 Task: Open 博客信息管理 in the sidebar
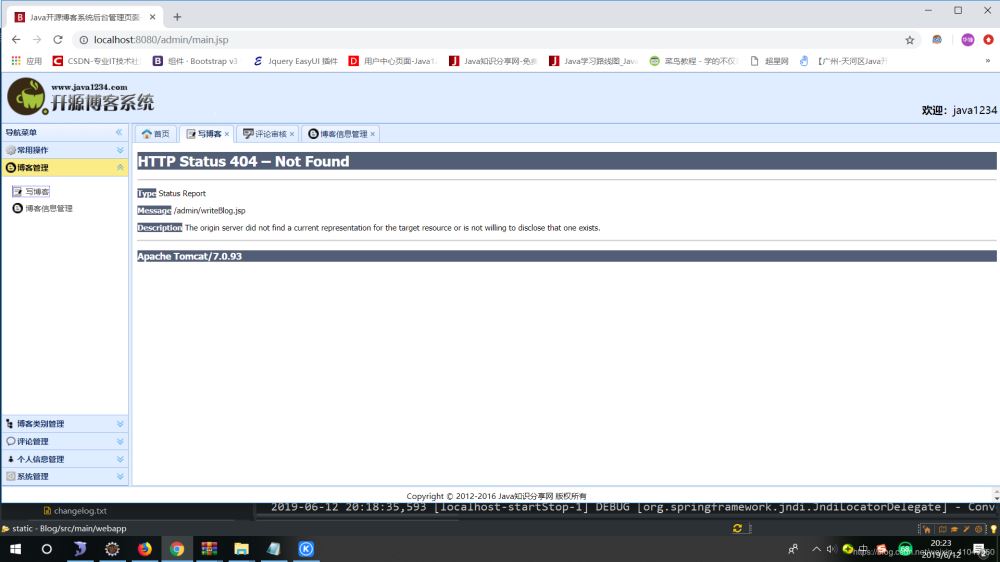pos(48,209)
